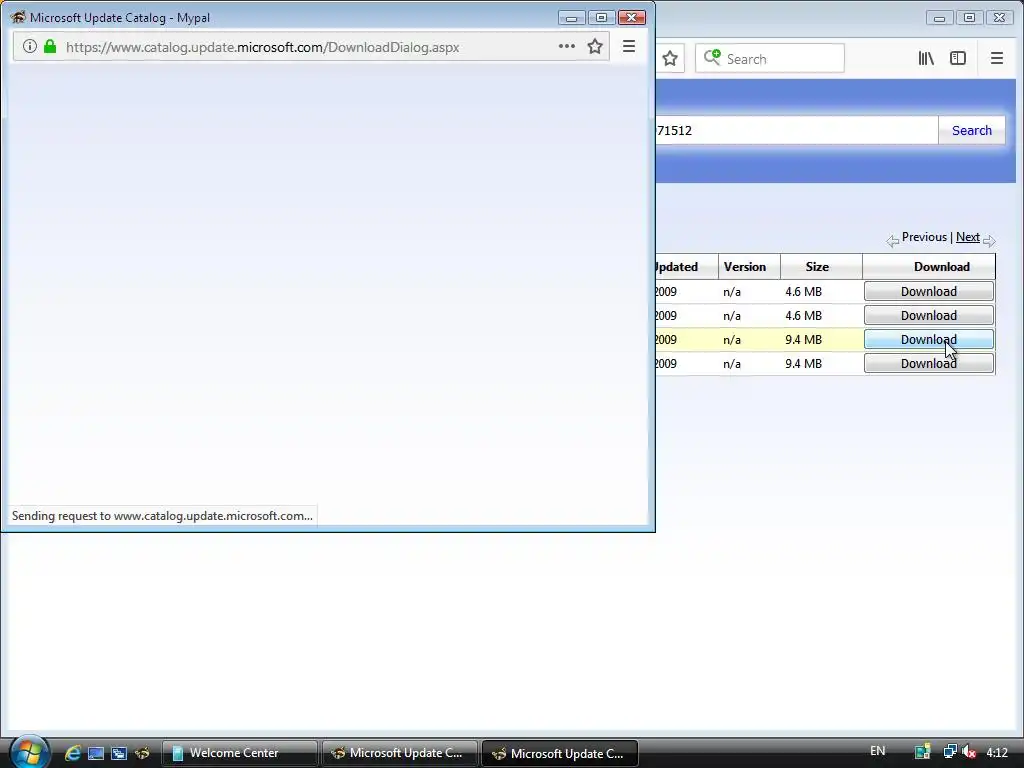Click the second 4.6 MB row Download button
Image resolution: width=1024 pixels, height=768 pixels.
(x=929, y=315)
